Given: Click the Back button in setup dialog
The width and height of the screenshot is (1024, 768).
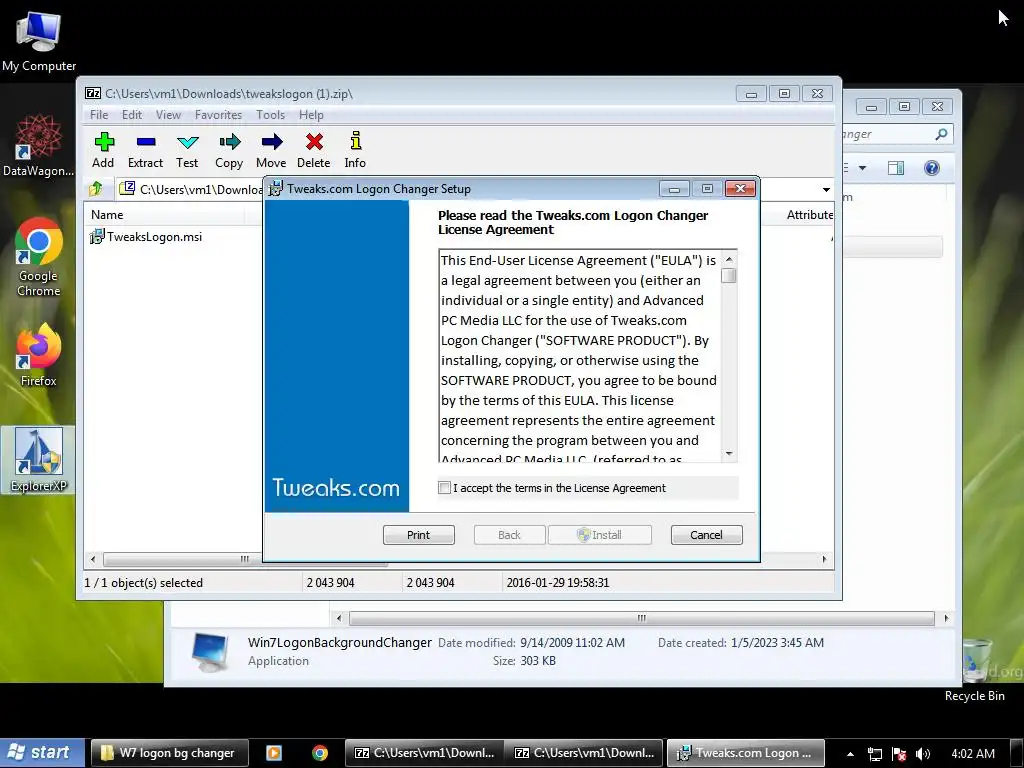Looking at the screenshot, I should (x=509, y=535).
